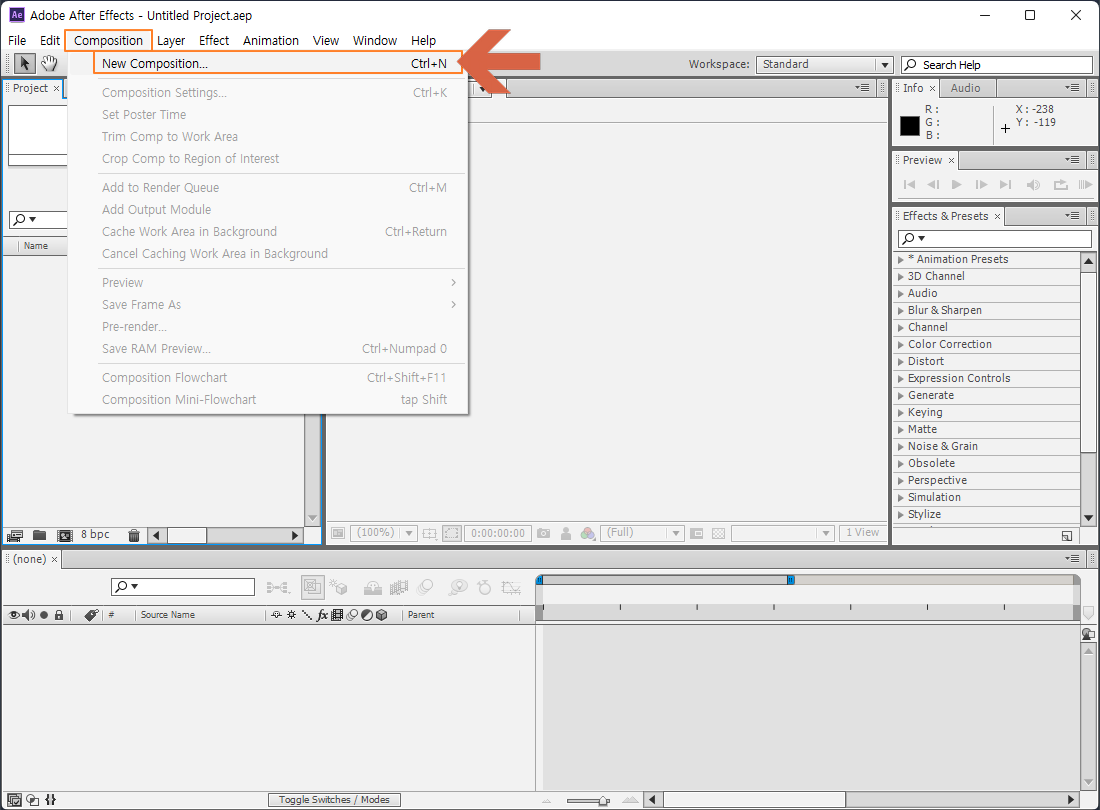Click the 8 bpc color depth button

click(x=95, y=534)
